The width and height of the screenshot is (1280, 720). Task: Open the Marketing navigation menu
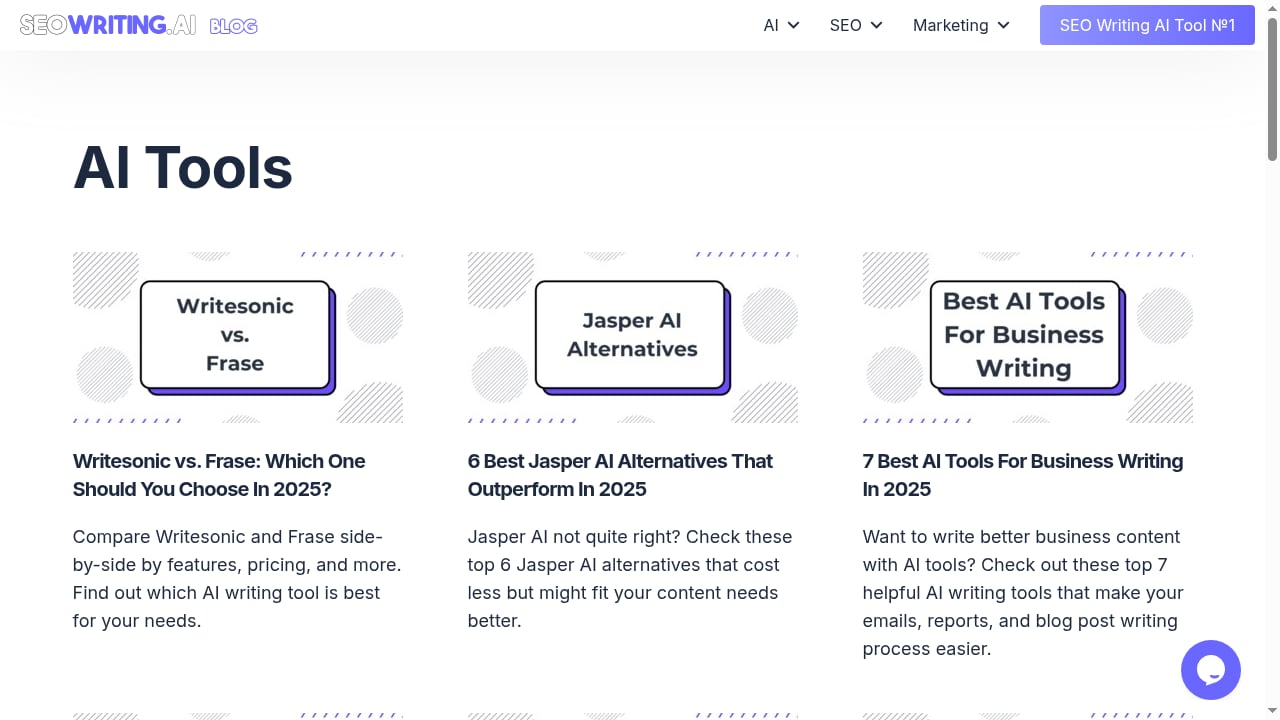(950, 25)
